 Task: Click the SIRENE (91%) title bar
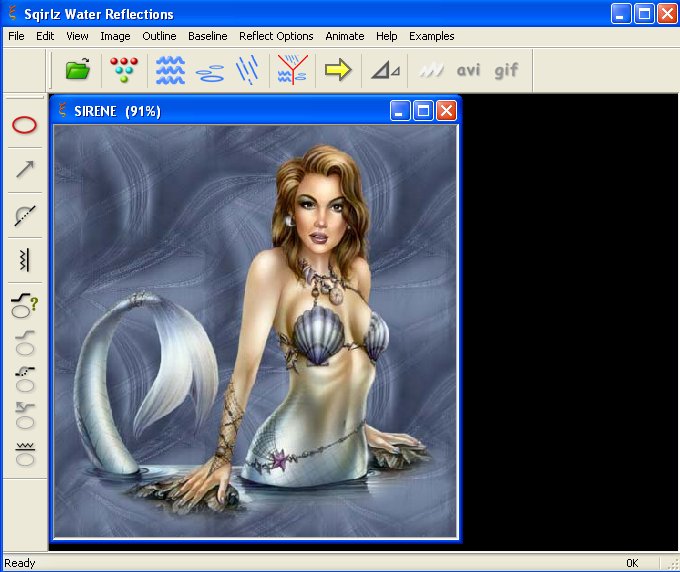pyautogui.click(x=256, y=111)
